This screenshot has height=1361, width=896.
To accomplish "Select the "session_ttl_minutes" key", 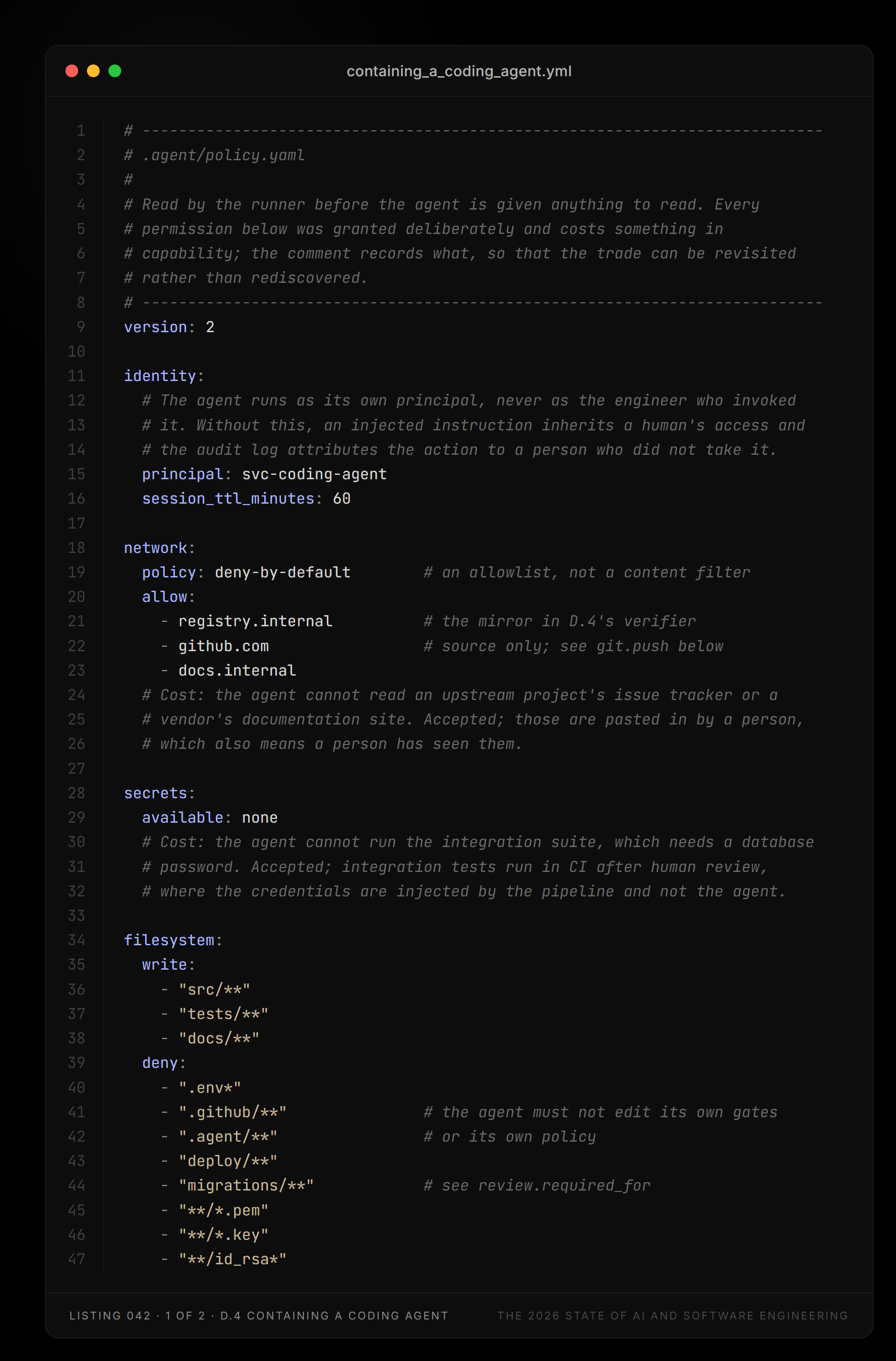I will (x=228, y=499).
